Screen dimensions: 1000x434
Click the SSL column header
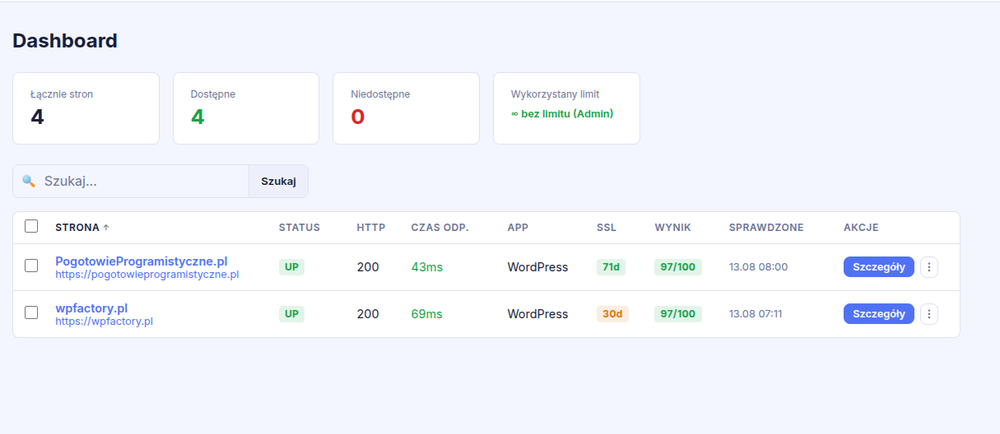tap(607, 228)
